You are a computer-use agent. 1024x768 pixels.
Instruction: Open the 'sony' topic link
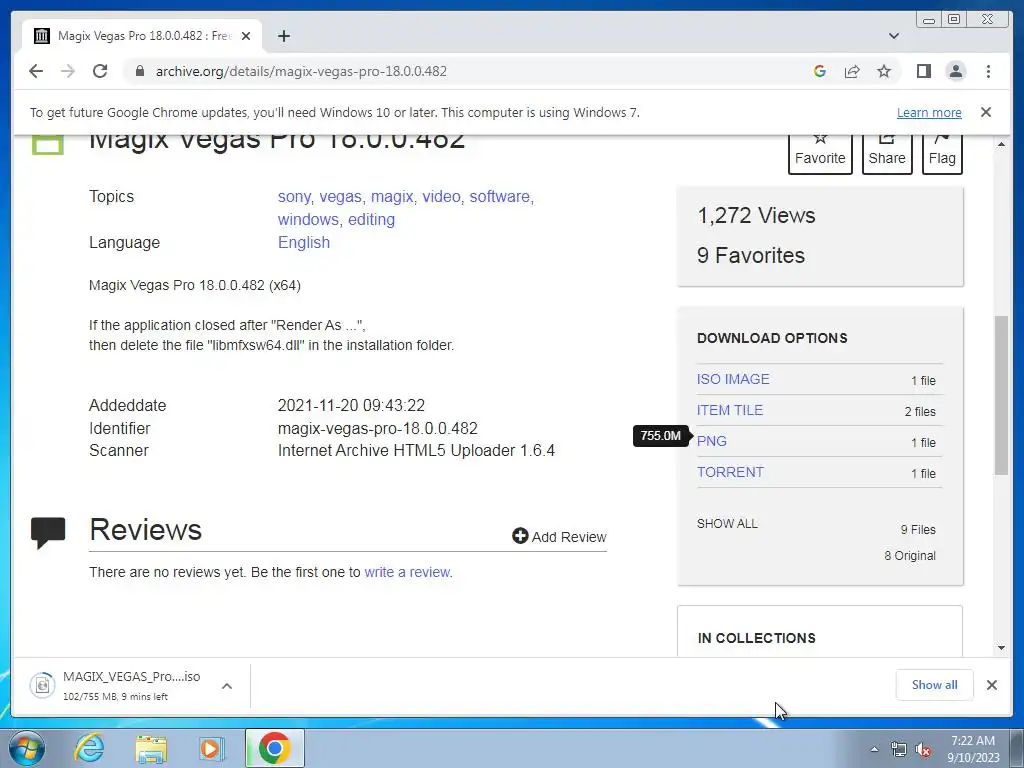(294, 197)
